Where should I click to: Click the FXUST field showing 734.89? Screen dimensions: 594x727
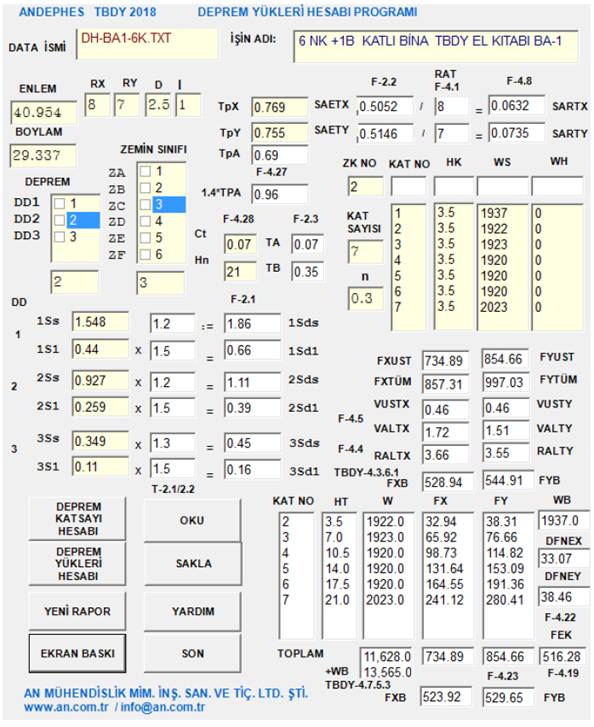tap(445, 360)
